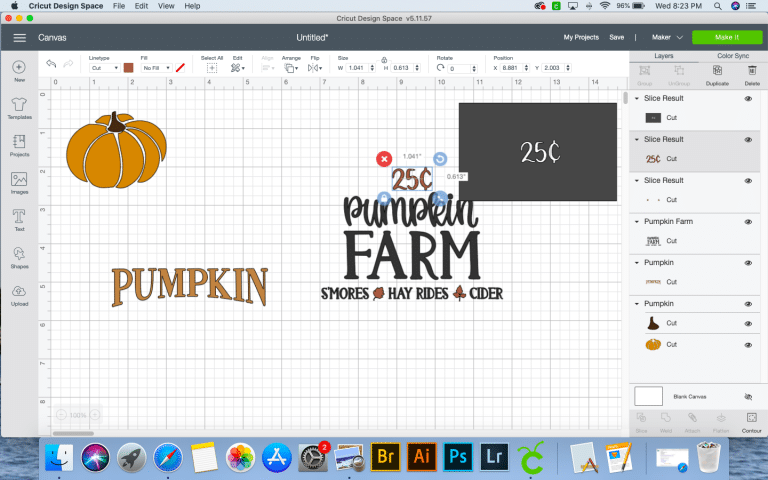768x480 pixels.
Task: Hide the first Slice Result layer
Action: [748, 98]
